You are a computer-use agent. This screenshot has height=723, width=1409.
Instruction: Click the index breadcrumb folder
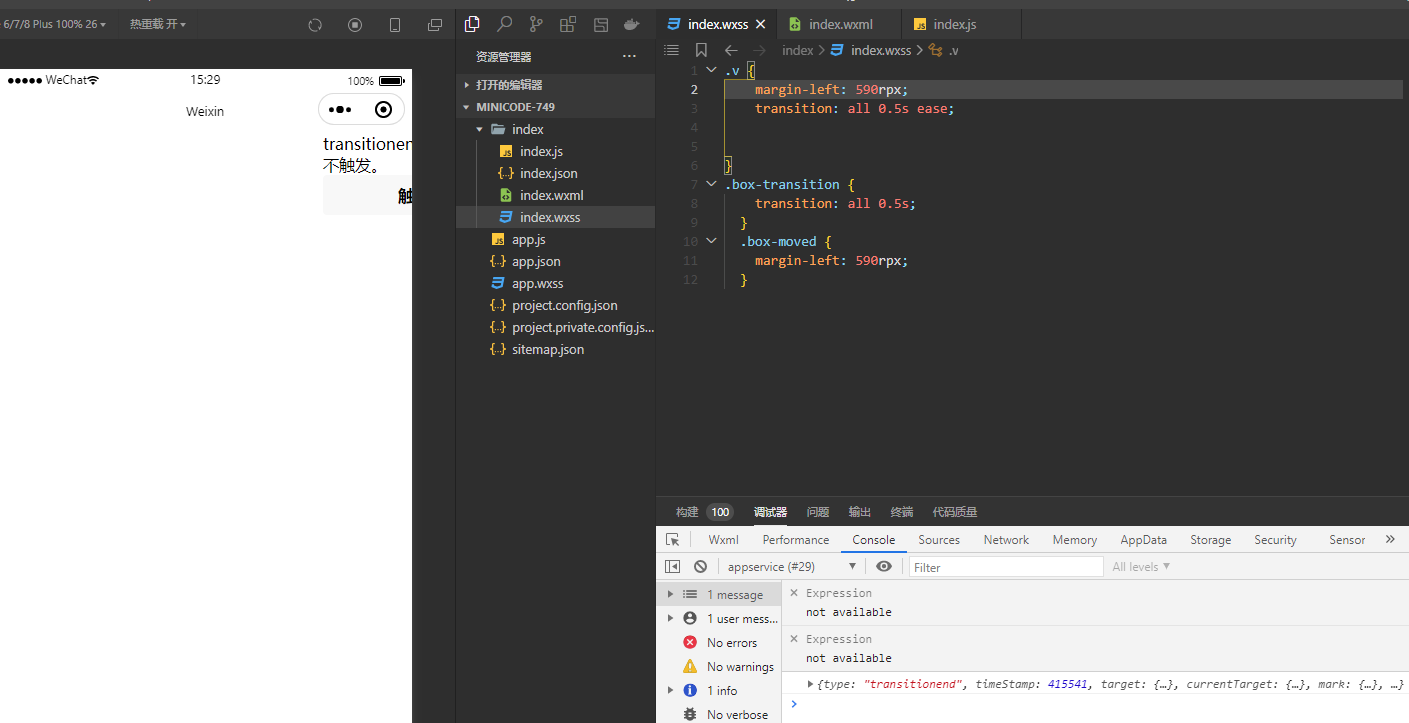tap(797, 50)
